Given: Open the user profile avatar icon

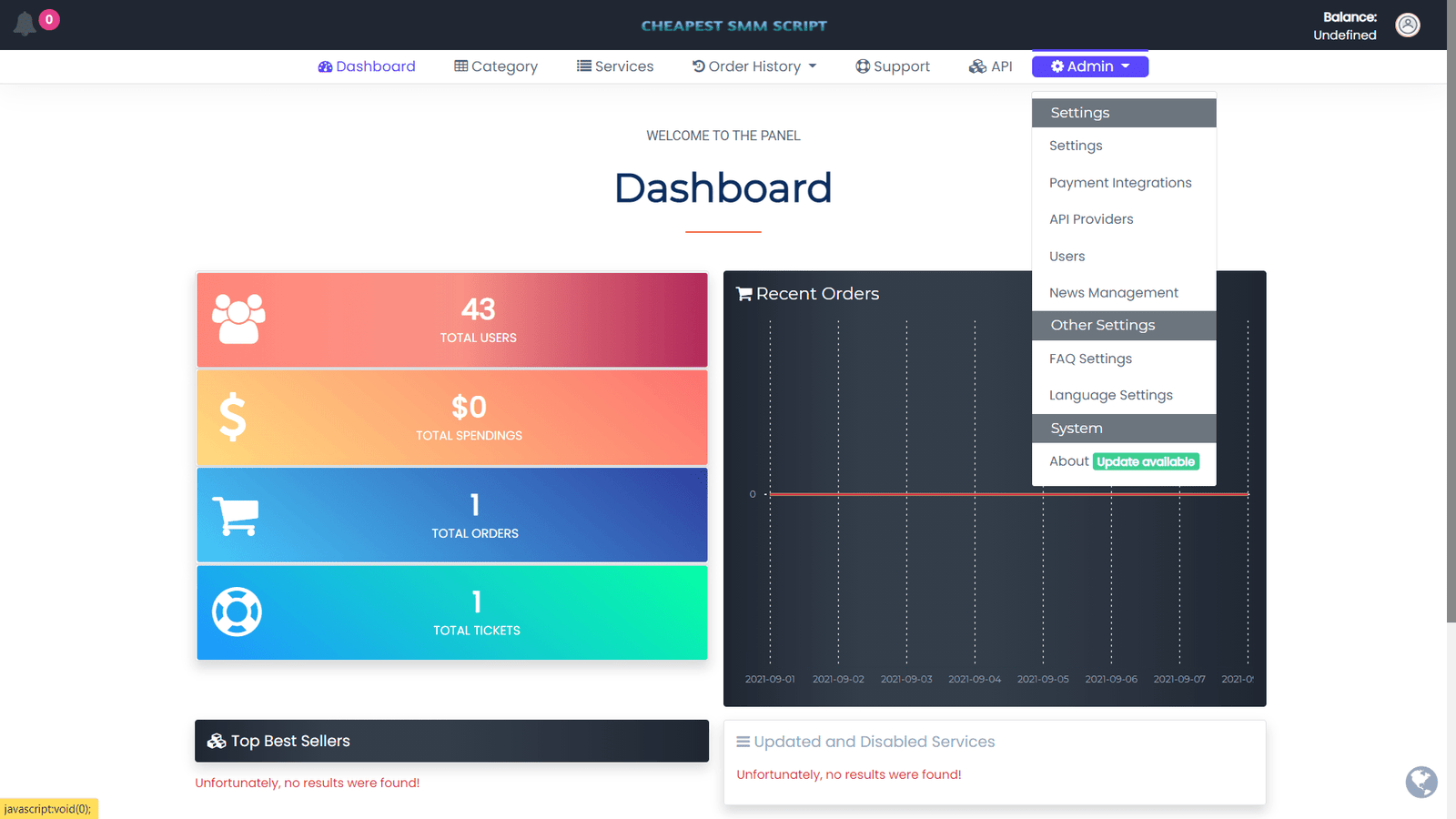Looking at the screenshot, I should tap(1408, 25).
